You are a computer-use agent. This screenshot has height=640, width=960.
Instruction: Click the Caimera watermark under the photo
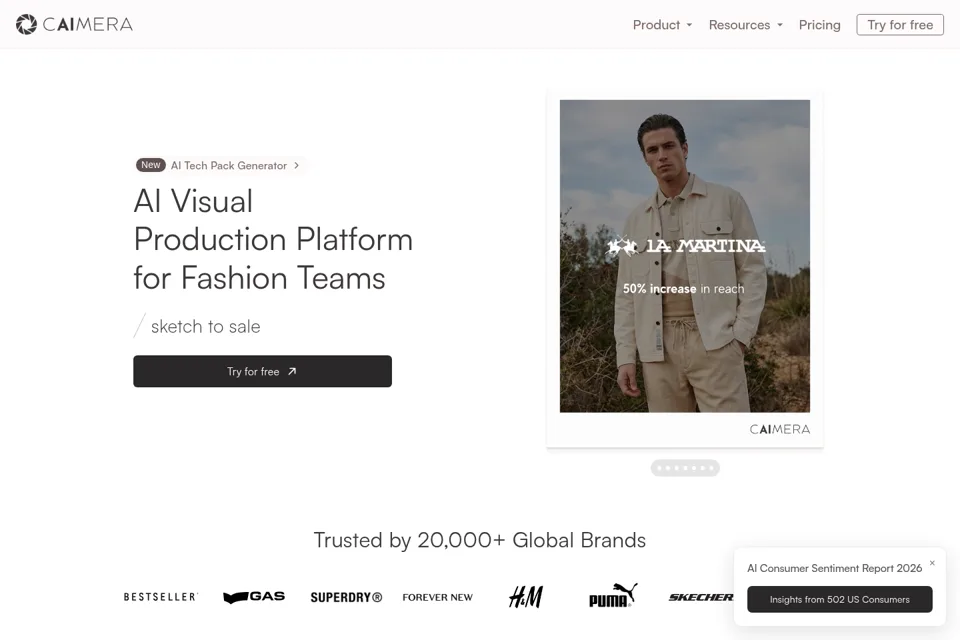pyautogui.click(x=780, y=429)
